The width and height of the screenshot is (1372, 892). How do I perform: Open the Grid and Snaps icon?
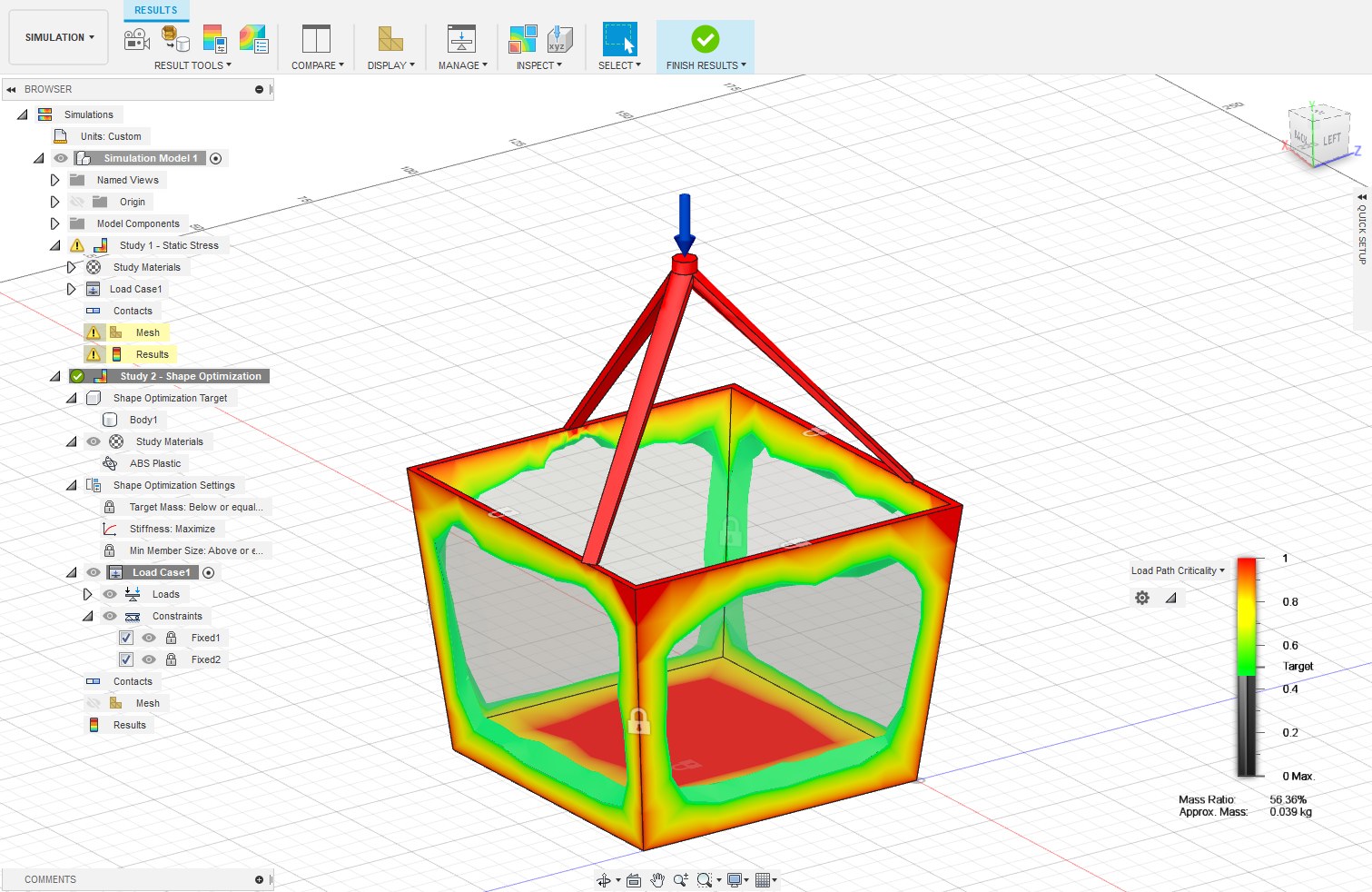pos(763,880)
